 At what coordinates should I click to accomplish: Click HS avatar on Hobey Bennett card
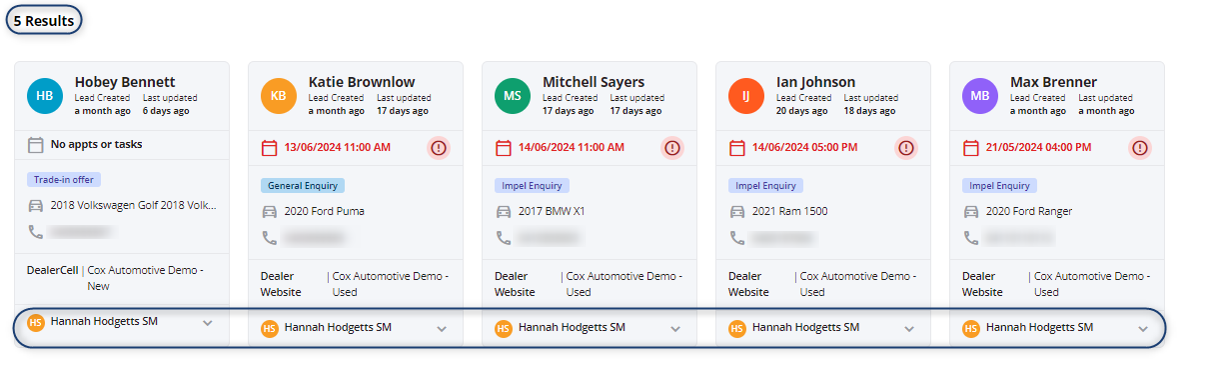(35, 322)
